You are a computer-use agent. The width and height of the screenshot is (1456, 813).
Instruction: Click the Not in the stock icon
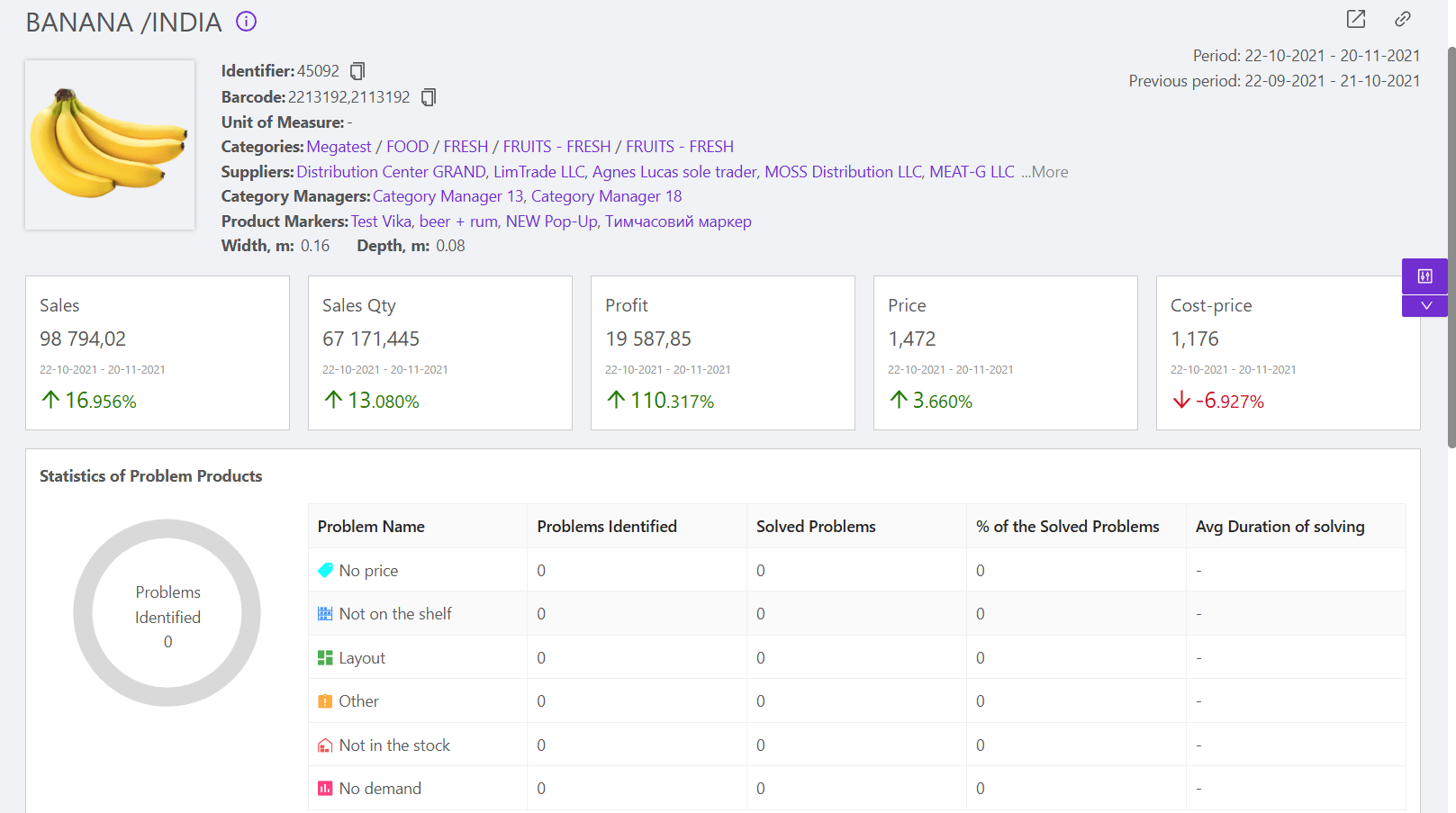pyautogui.click(x=325, y=745)
